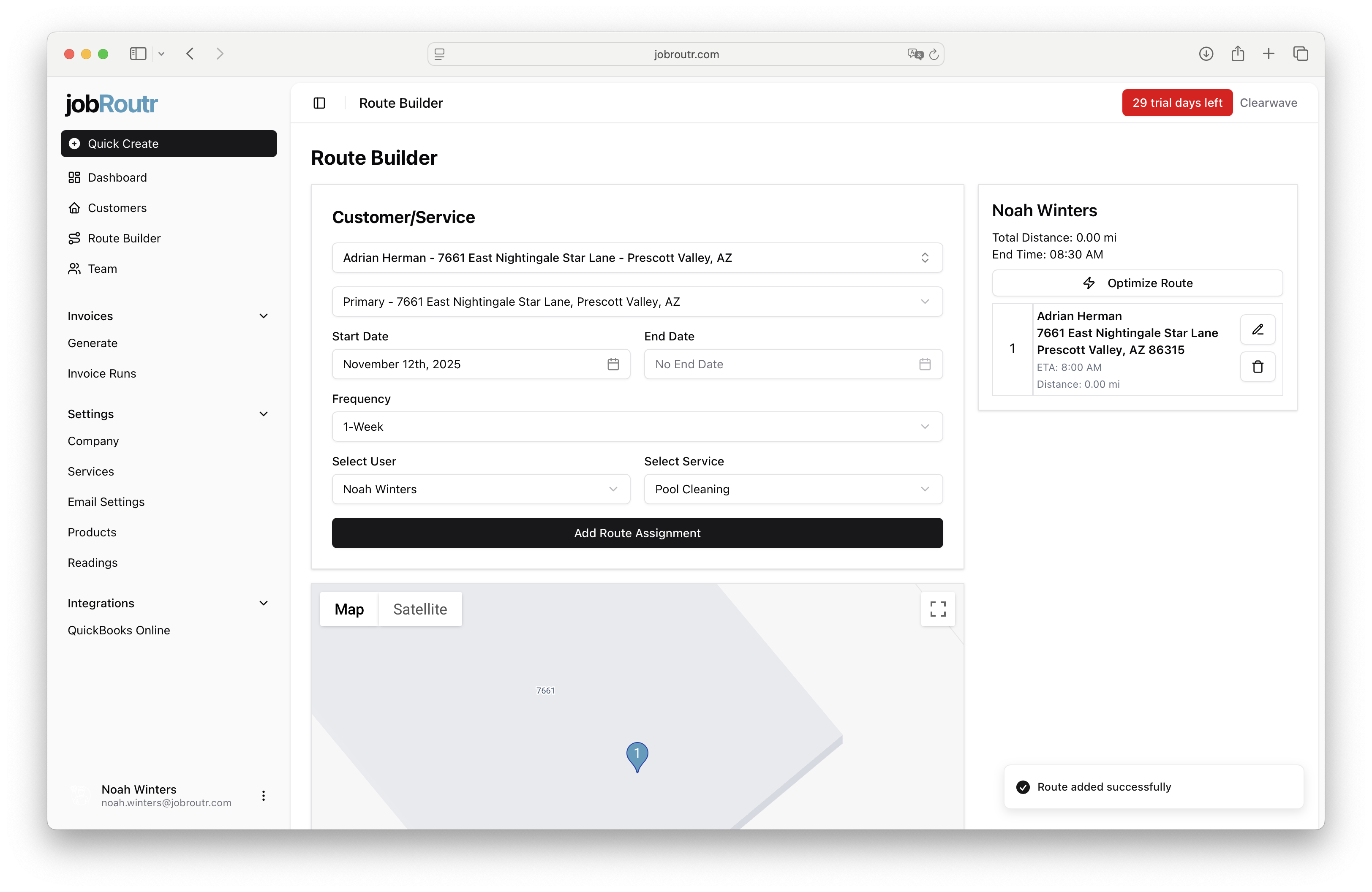1372x892 pixels.
Task: Open the three-dot user menu for Noah Winters
Action: 264,796
